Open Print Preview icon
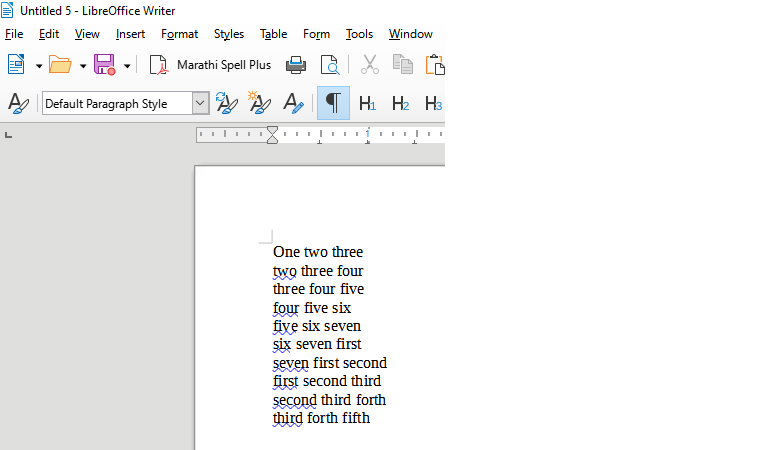Screen dimensions: 768x450 (x=329, y=65)
